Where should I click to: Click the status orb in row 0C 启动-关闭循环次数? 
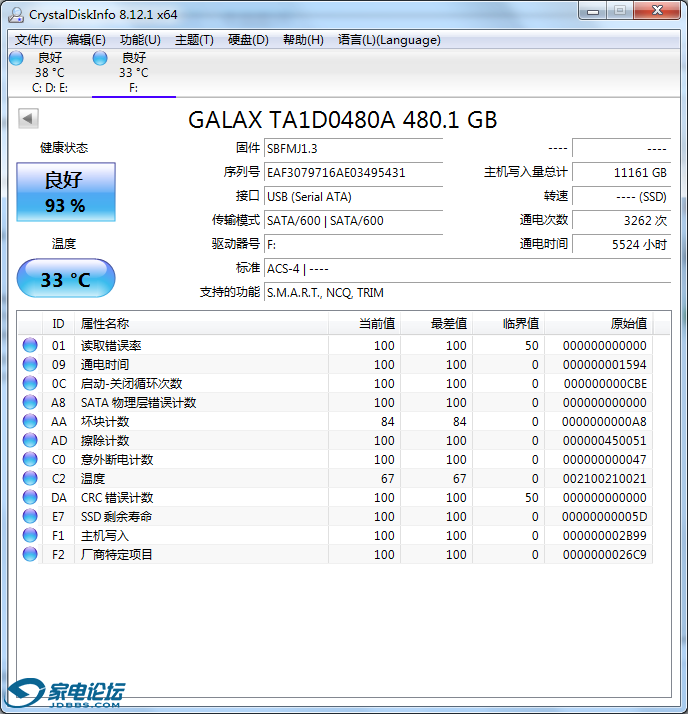click(x=30, y=383)
